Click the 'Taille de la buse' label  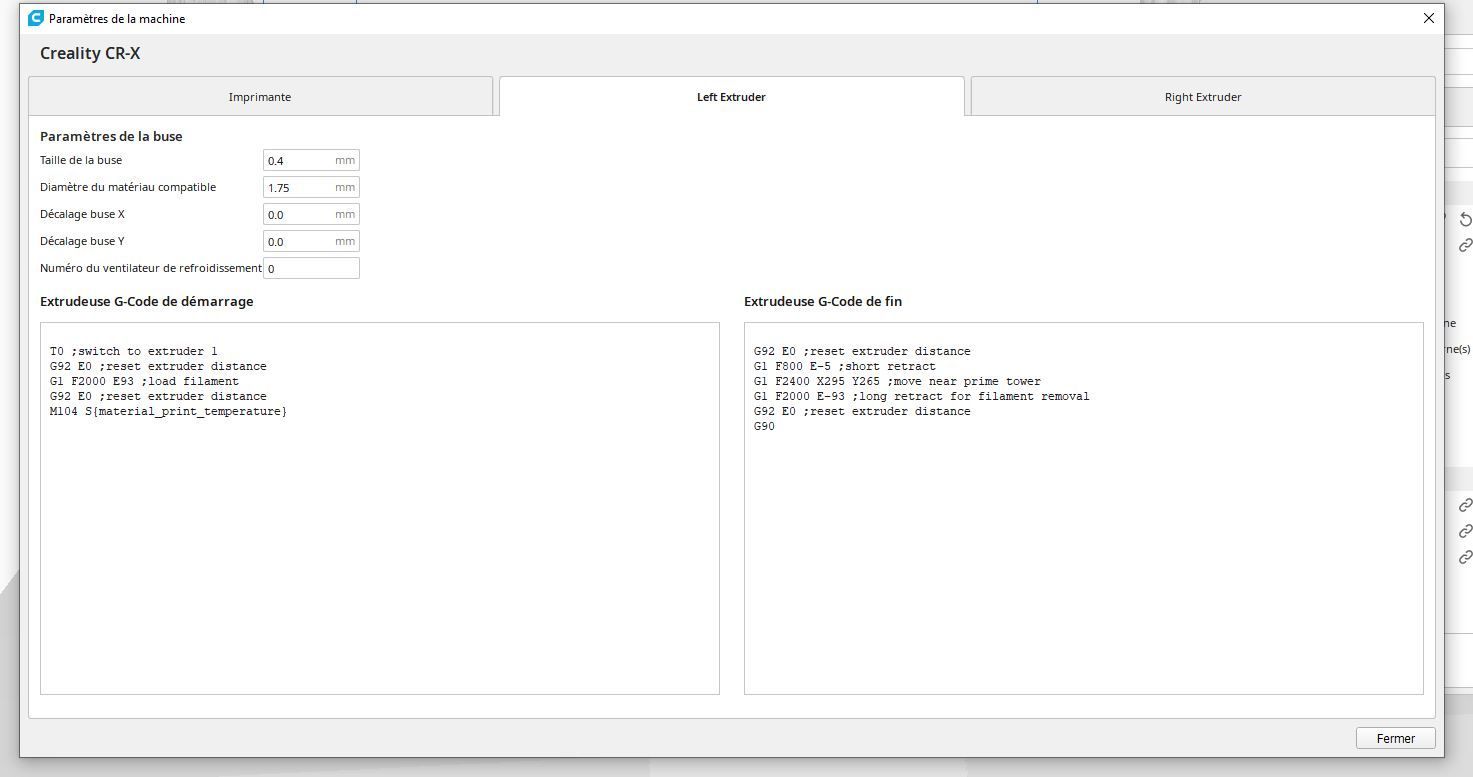point(81,160)
